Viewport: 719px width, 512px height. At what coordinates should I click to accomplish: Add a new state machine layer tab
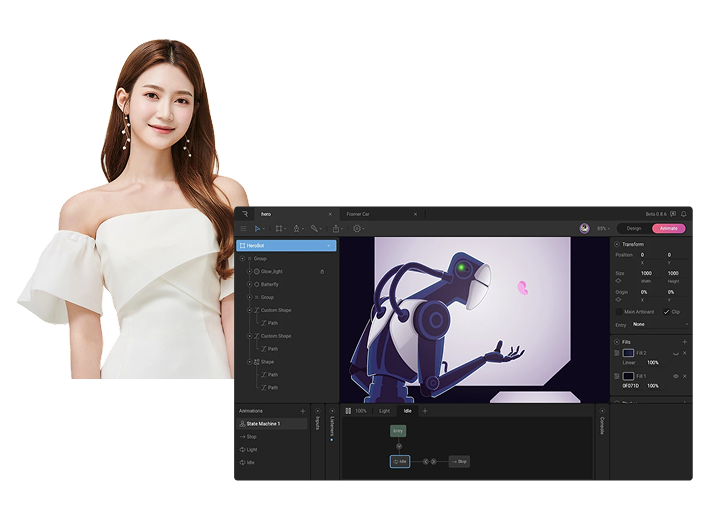[425, 411]
